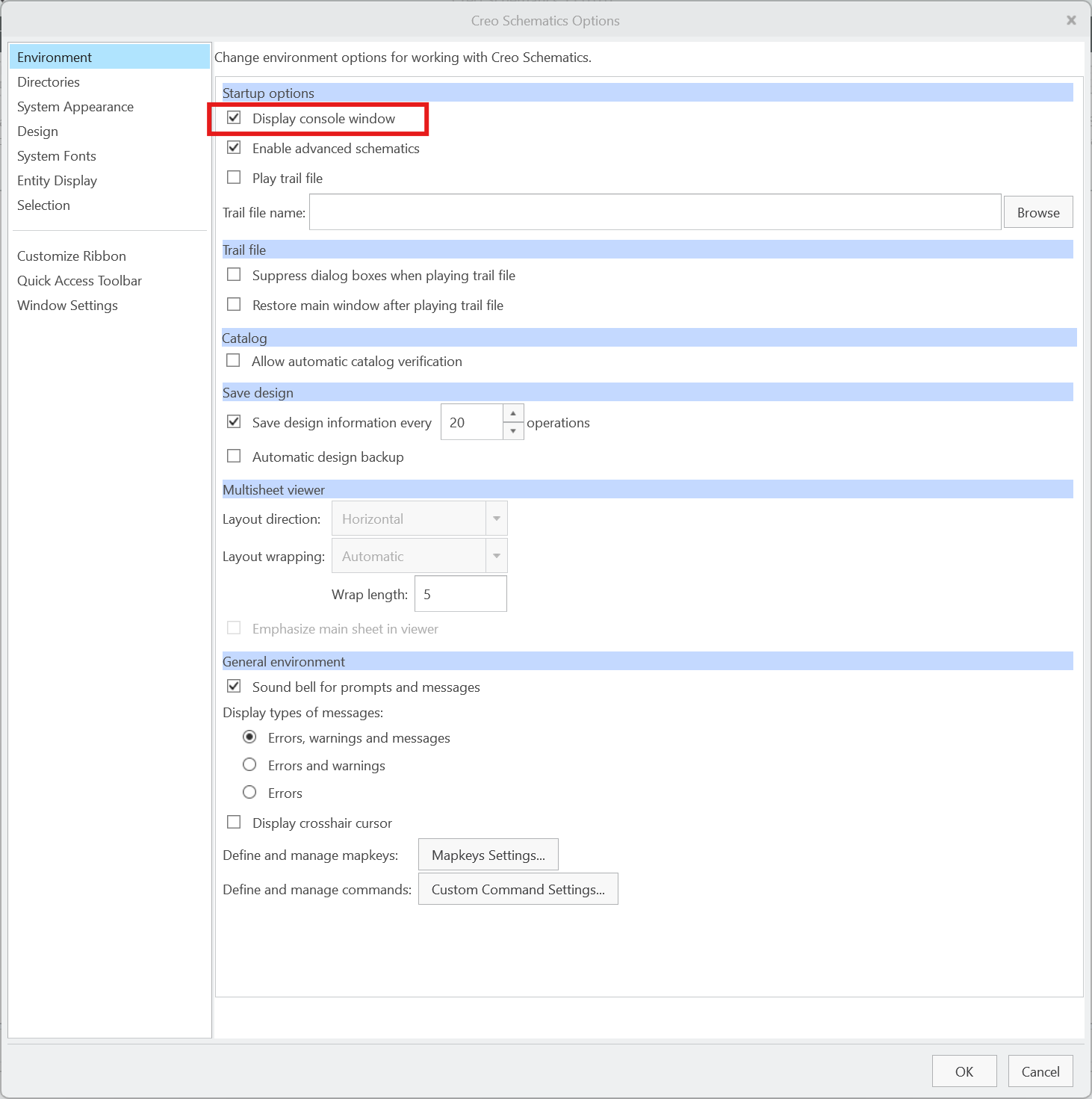
Task: Cancel the options dialog
Action: pyautogui.click(x=1040, y=1071)
